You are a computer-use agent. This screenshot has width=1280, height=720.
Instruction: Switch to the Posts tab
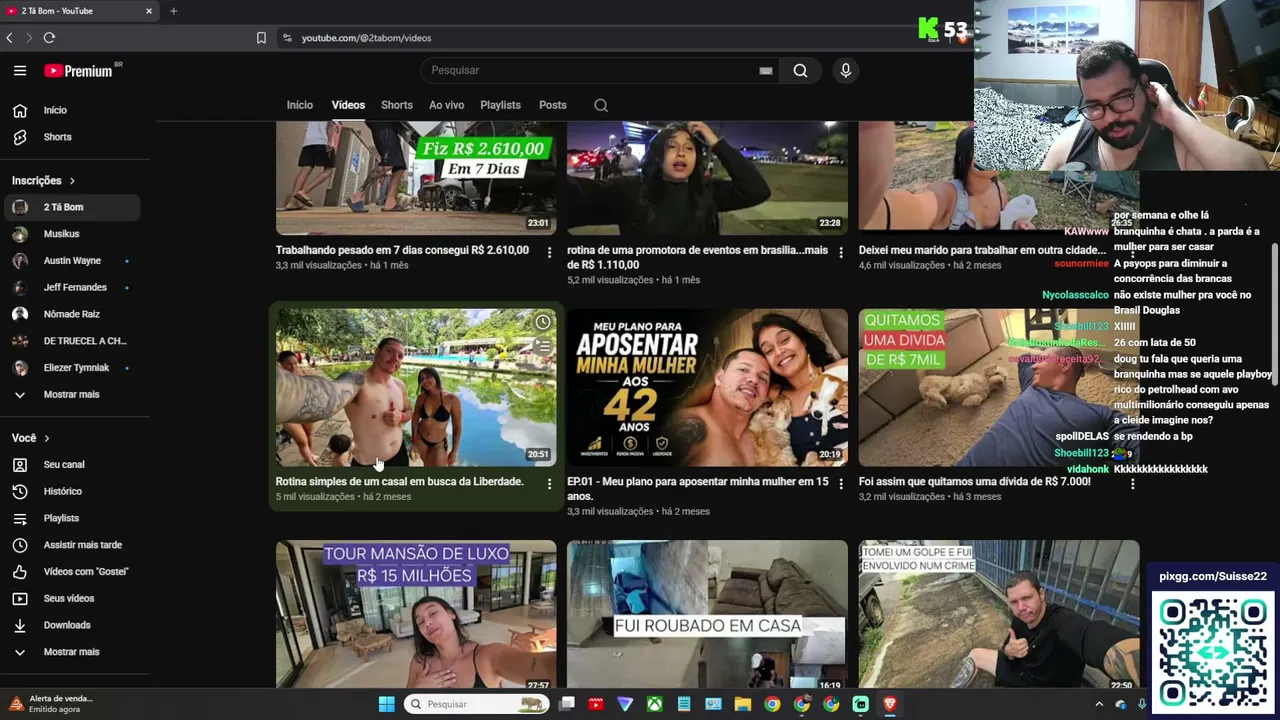point(553,105)
